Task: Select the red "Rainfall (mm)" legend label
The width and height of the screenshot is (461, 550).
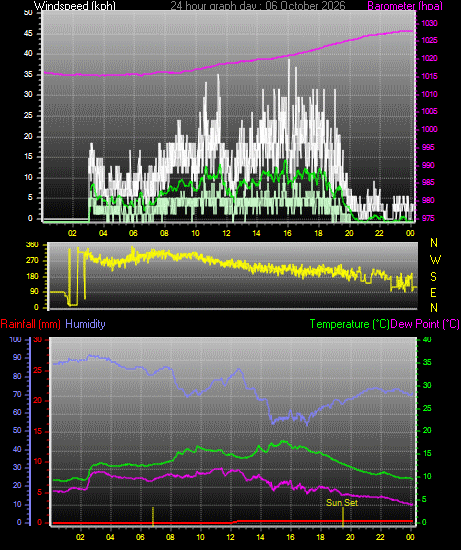Action: [31, 324]
